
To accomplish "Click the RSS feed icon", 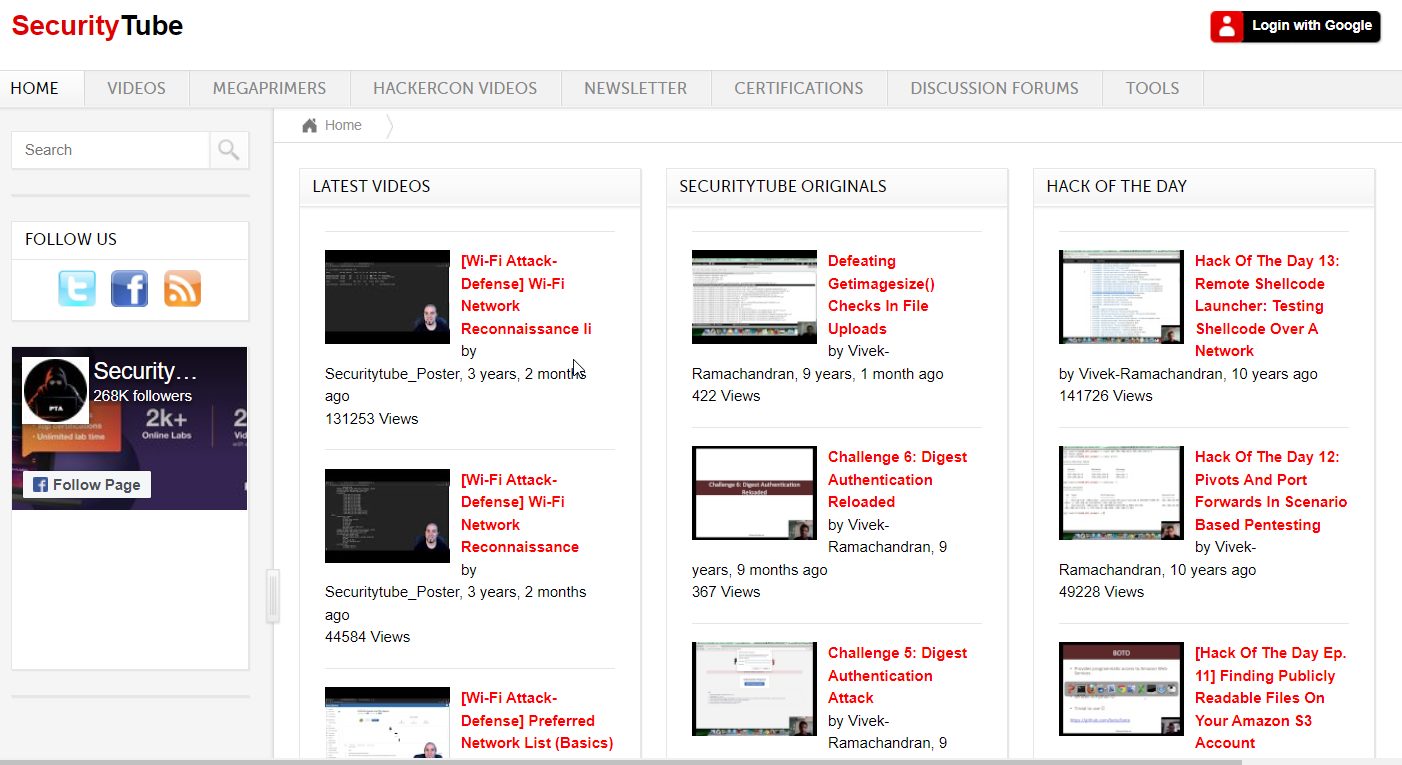I will (182, 289).
